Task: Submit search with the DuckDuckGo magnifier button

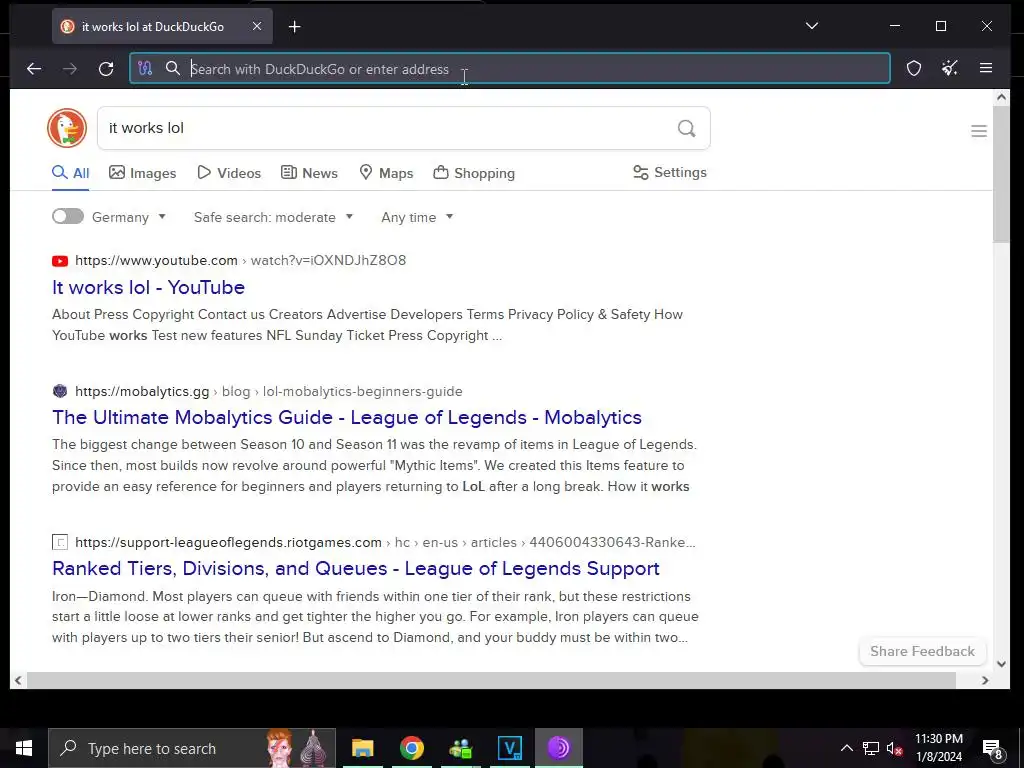Action: 686,128
